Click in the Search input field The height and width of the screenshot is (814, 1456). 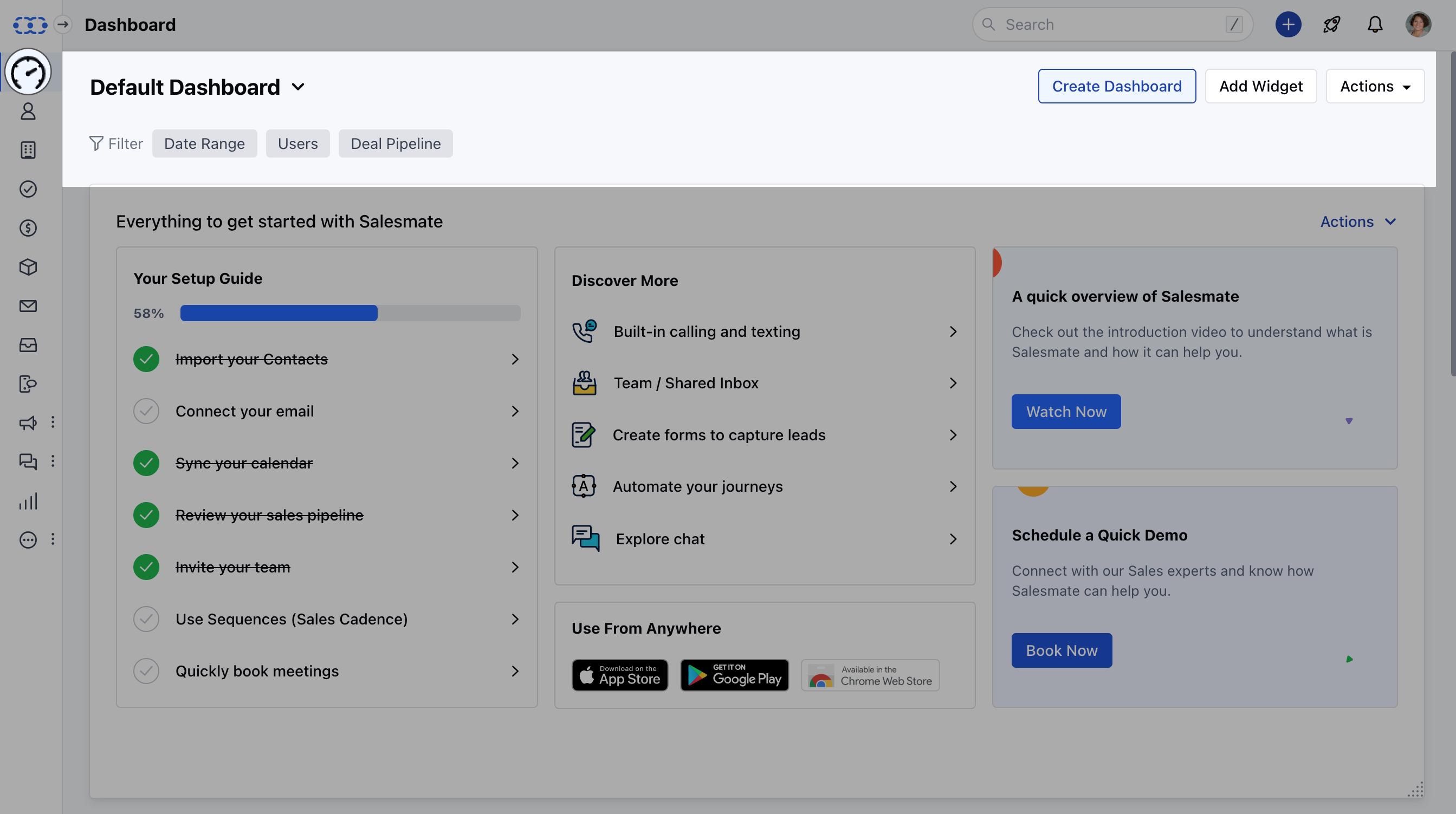pyautogui.click(x=1112, y=24)
